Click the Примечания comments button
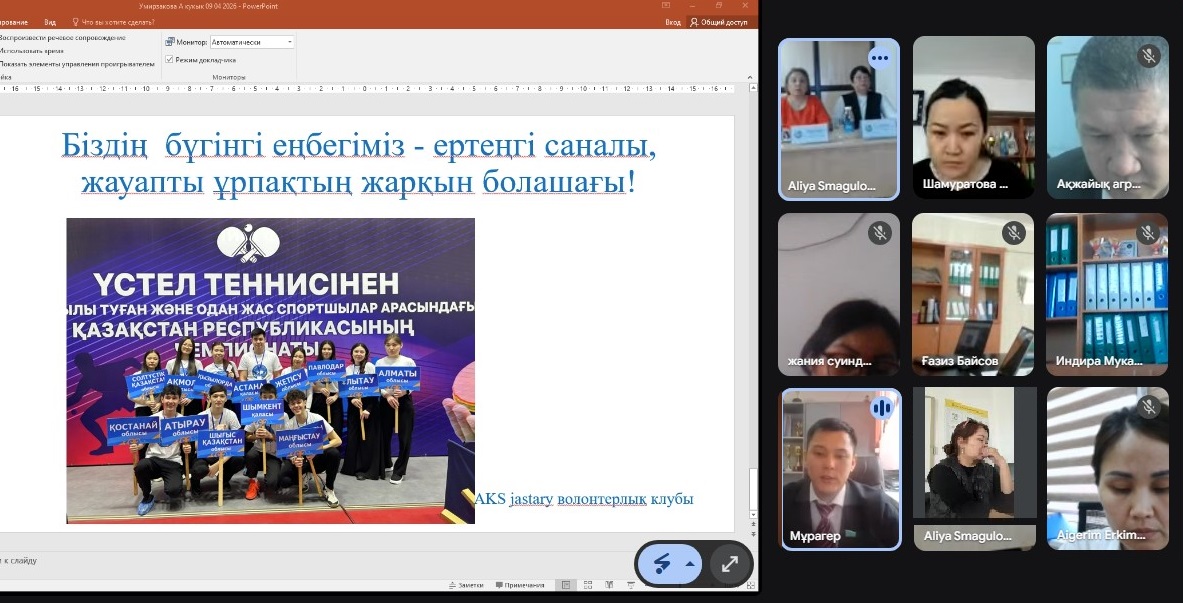 coord(520,585)
